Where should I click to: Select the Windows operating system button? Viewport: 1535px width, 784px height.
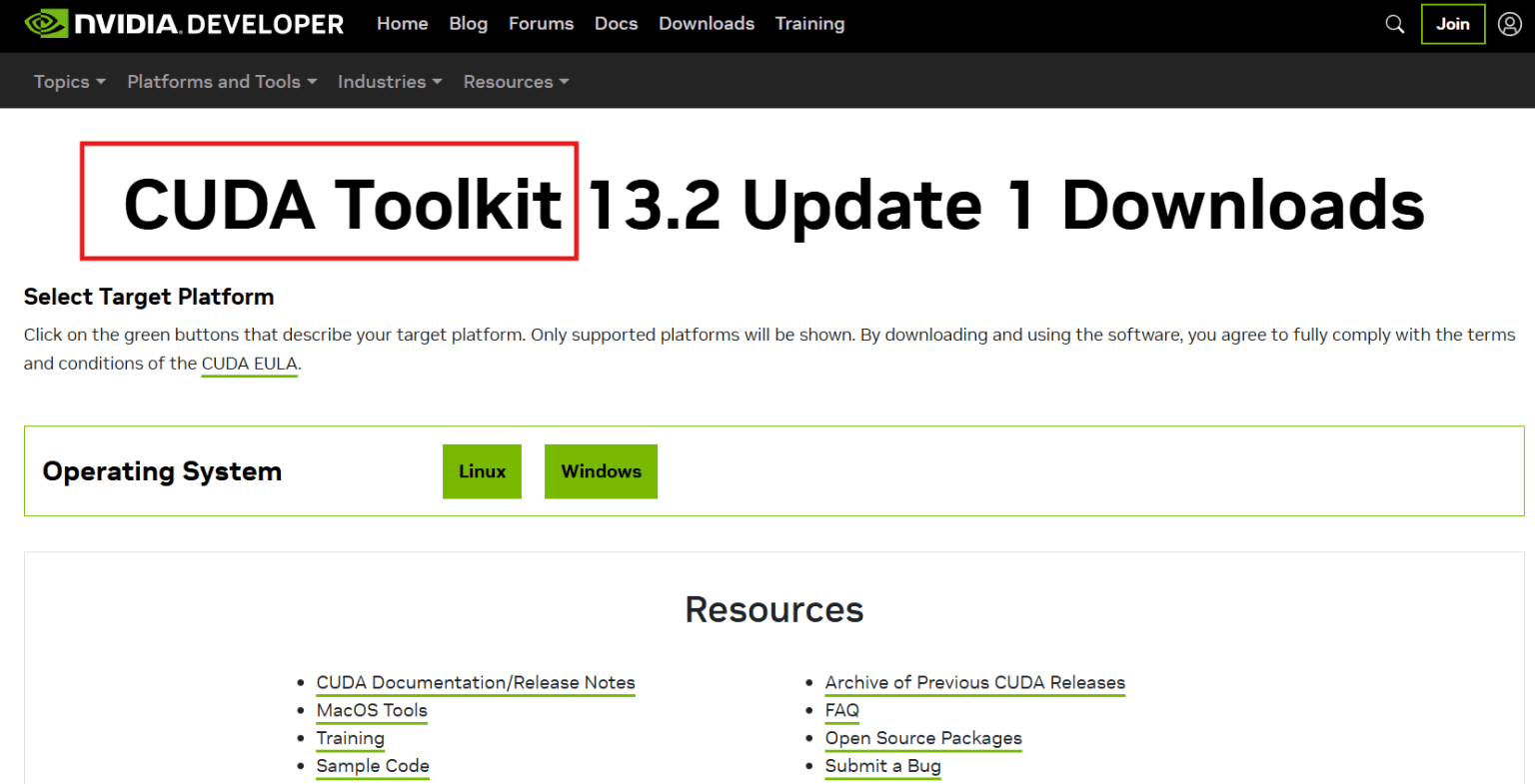coord(601,471)
